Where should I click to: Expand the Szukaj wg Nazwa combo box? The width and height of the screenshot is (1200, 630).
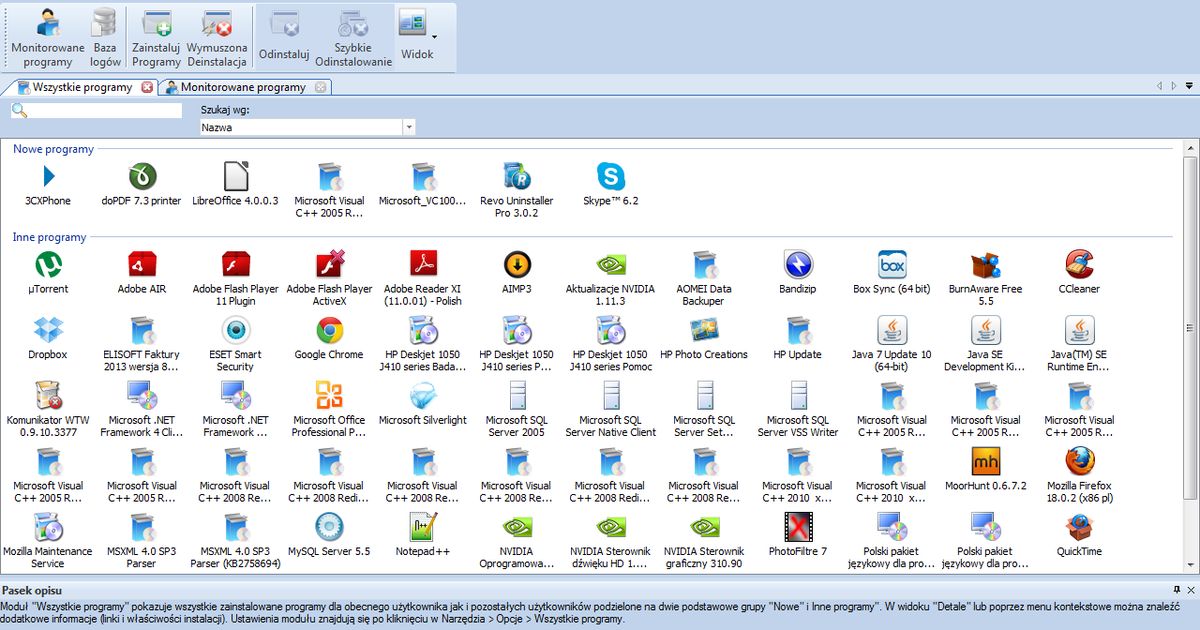408,128
